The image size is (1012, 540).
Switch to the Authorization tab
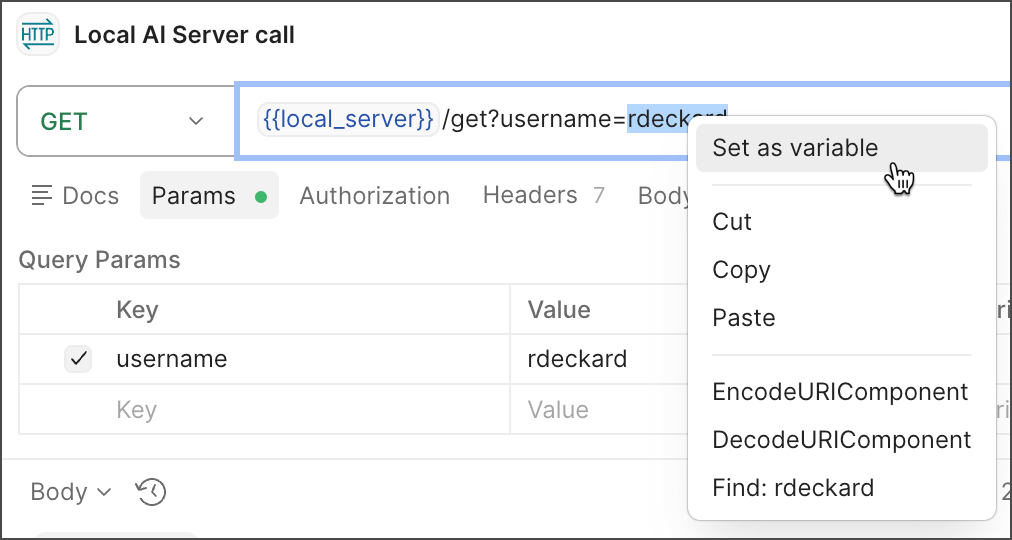(x=374, y=196)
